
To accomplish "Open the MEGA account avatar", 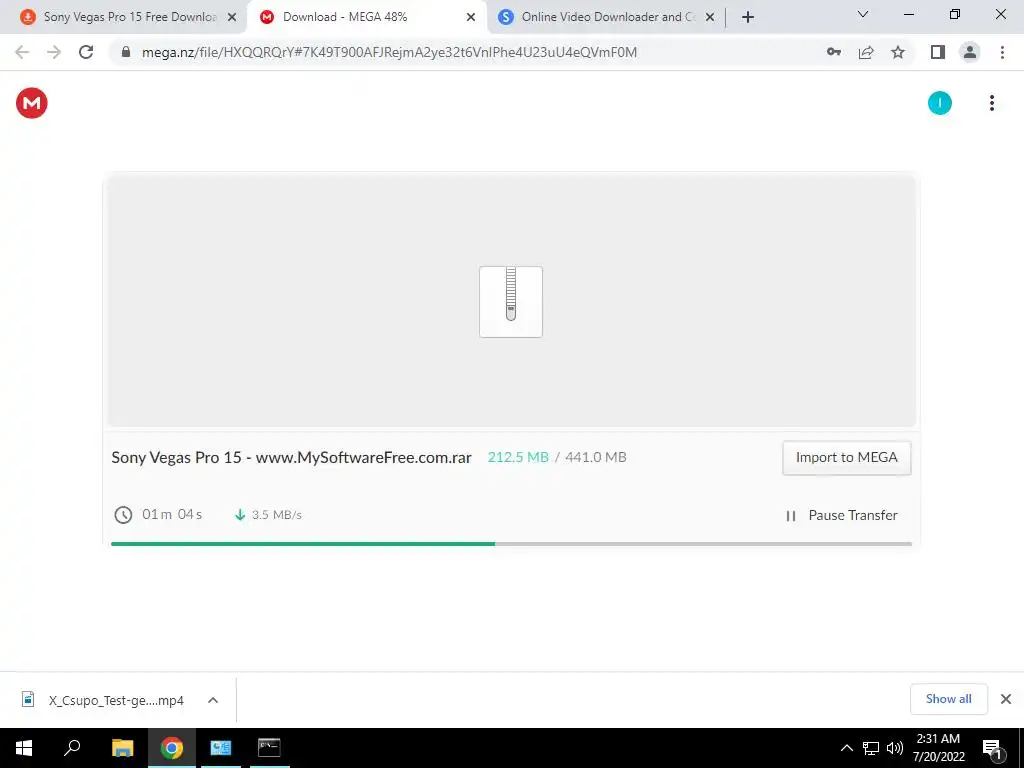I will coord(940,103).
